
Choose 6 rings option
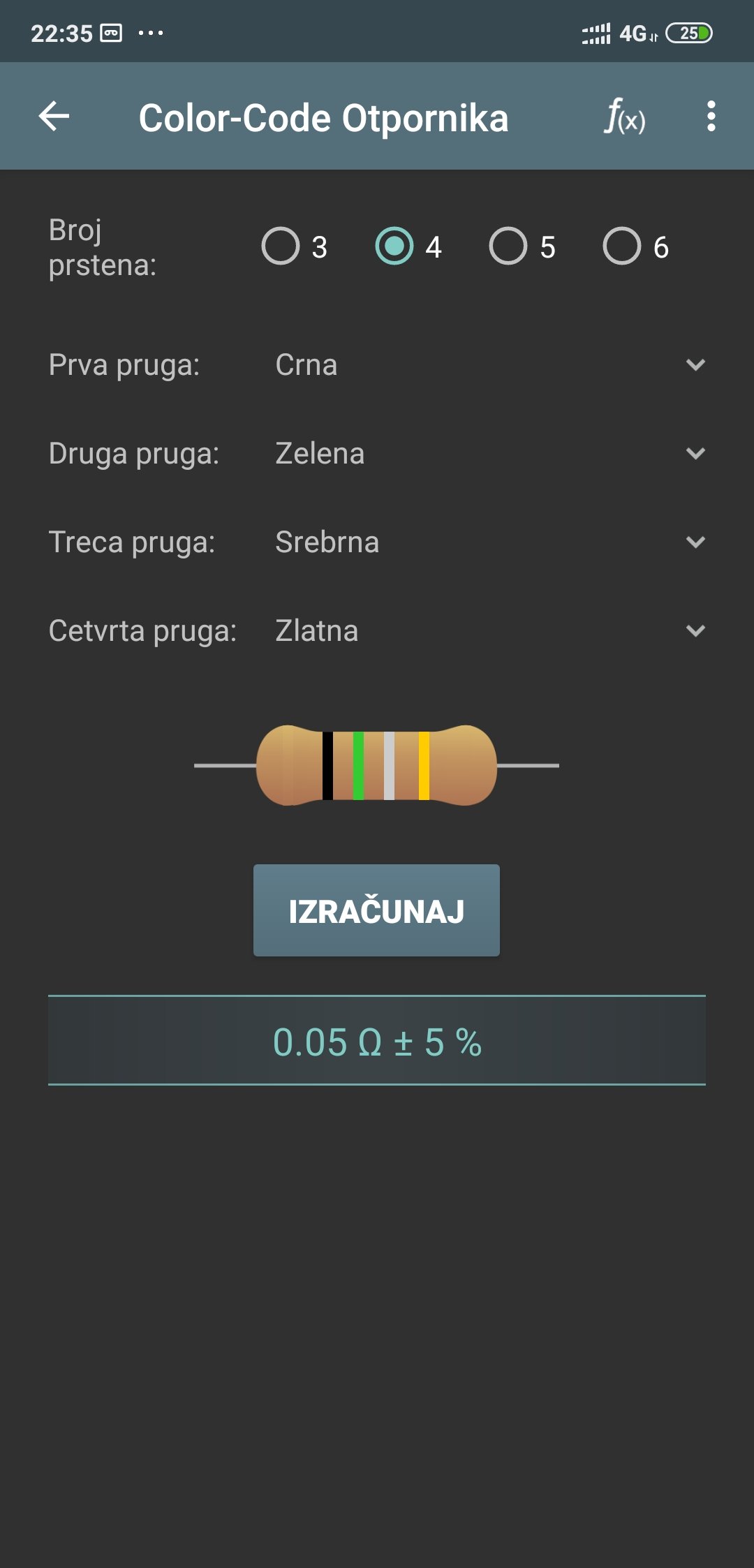[x=622, y=246]
